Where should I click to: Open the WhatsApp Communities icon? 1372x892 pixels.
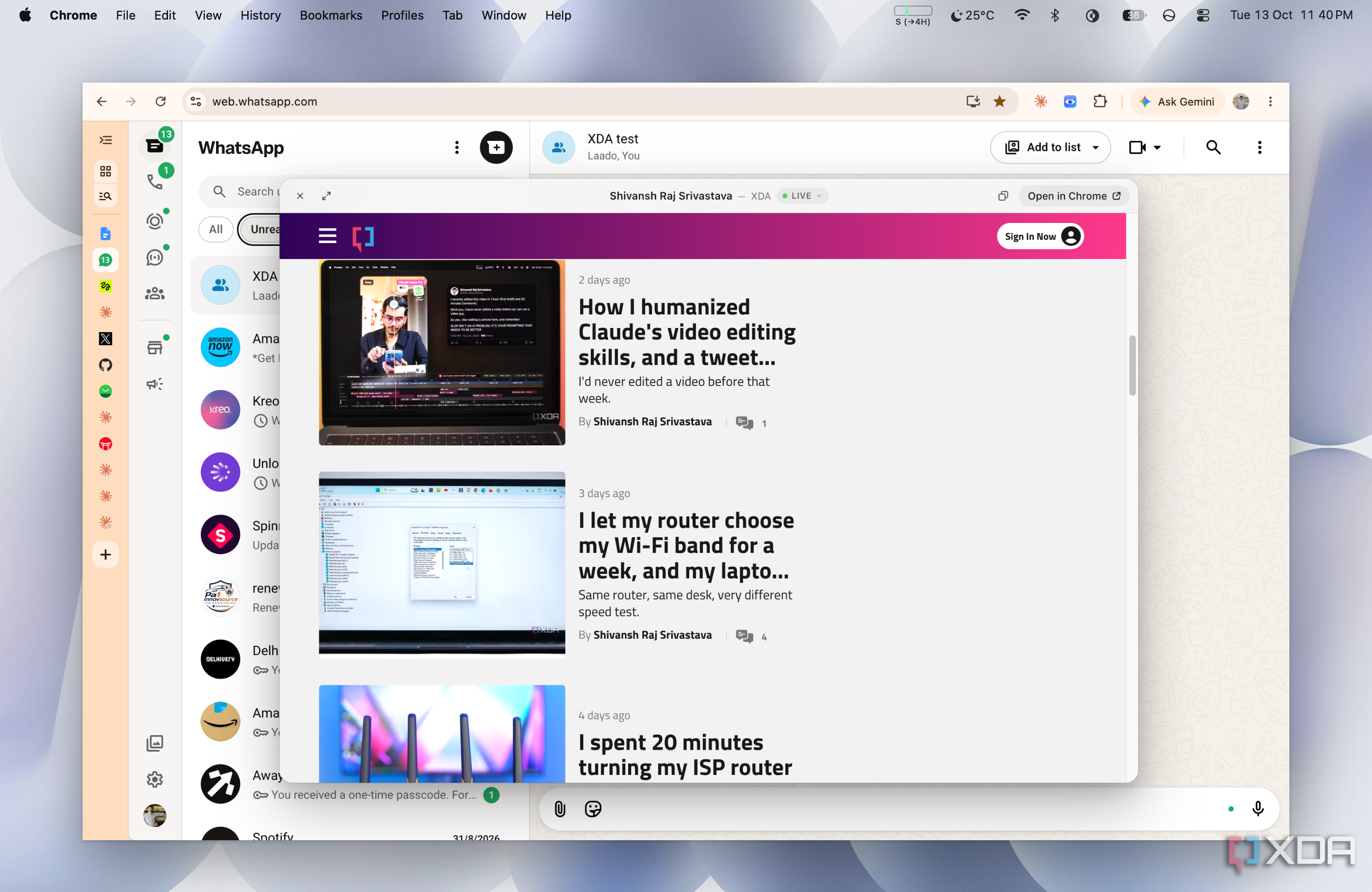pos(154,293)
